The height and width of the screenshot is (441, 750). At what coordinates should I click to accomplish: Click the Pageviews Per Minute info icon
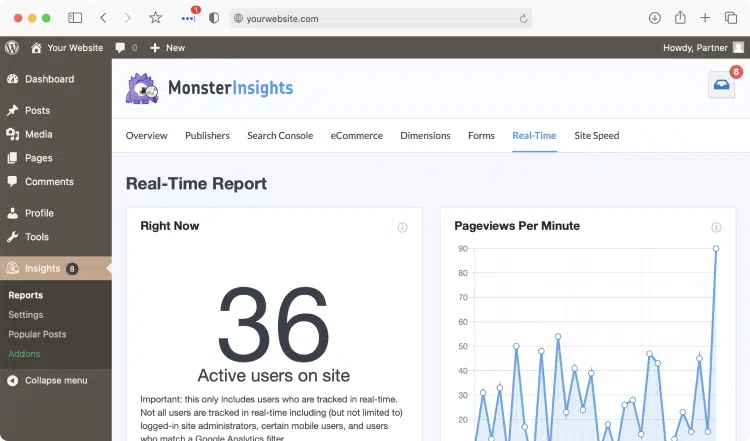[716, 227]
